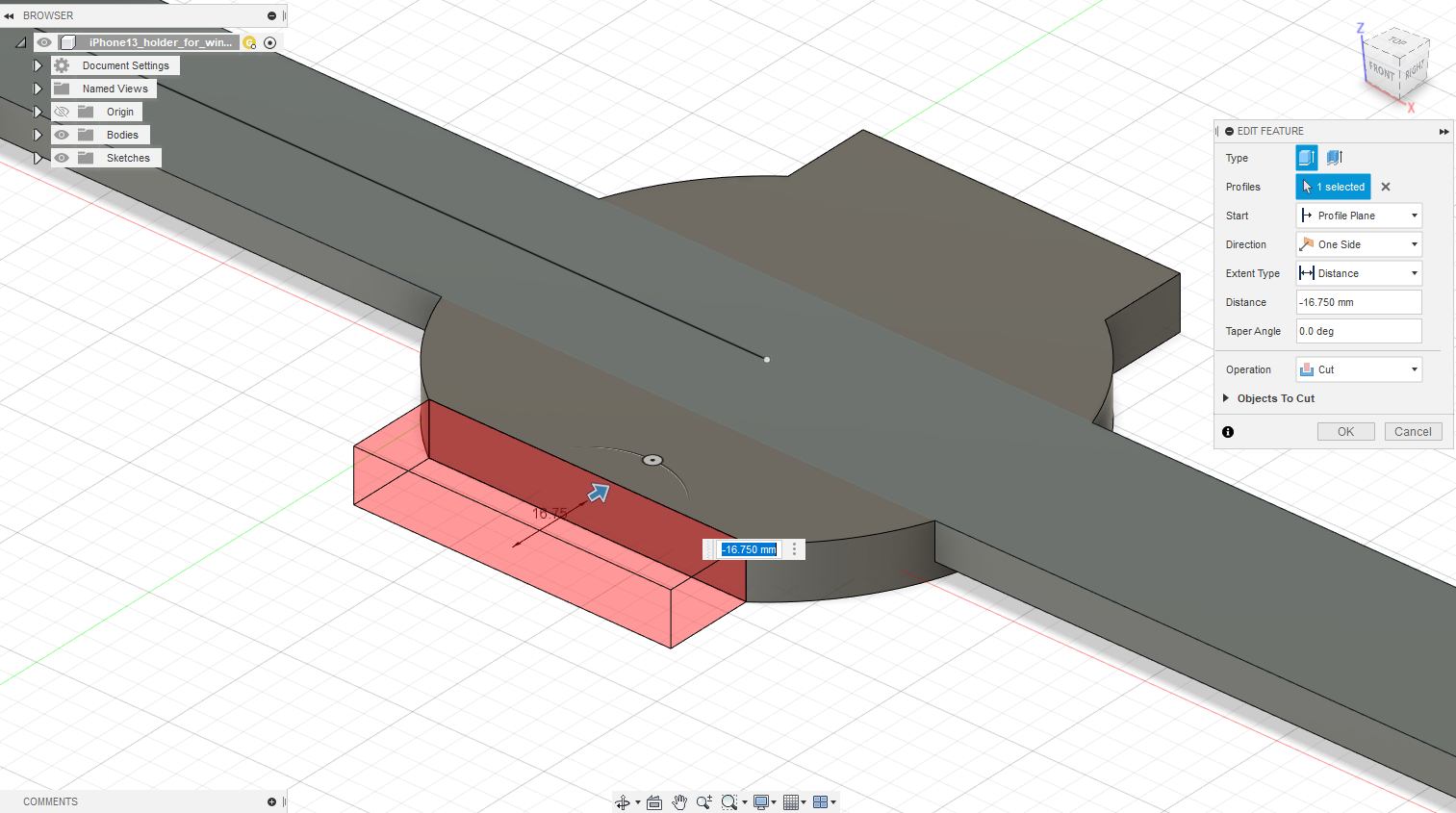Select the Thin Extrude type icon

[x=1334, y=158]
